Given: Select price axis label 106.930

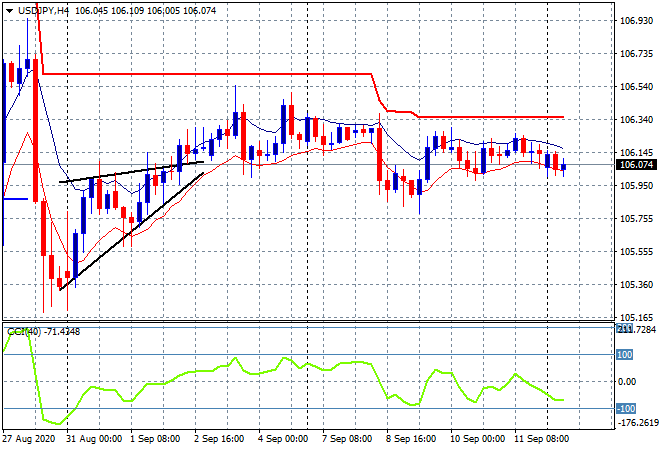Looking at the screenshot, I should pyautogui.click(x=636, y=21).
